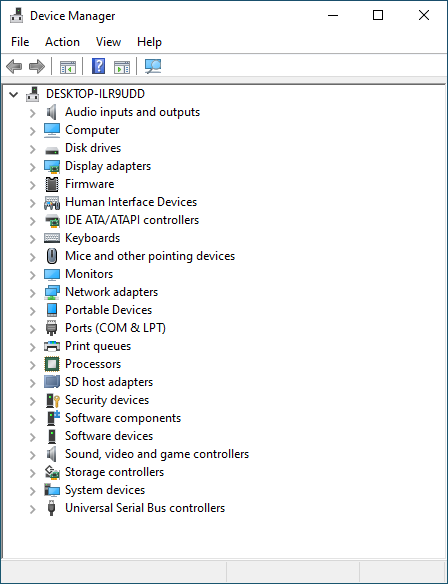448x584 pixels.
Task: Expand the Network adapters node
Action: click(33, 292)
